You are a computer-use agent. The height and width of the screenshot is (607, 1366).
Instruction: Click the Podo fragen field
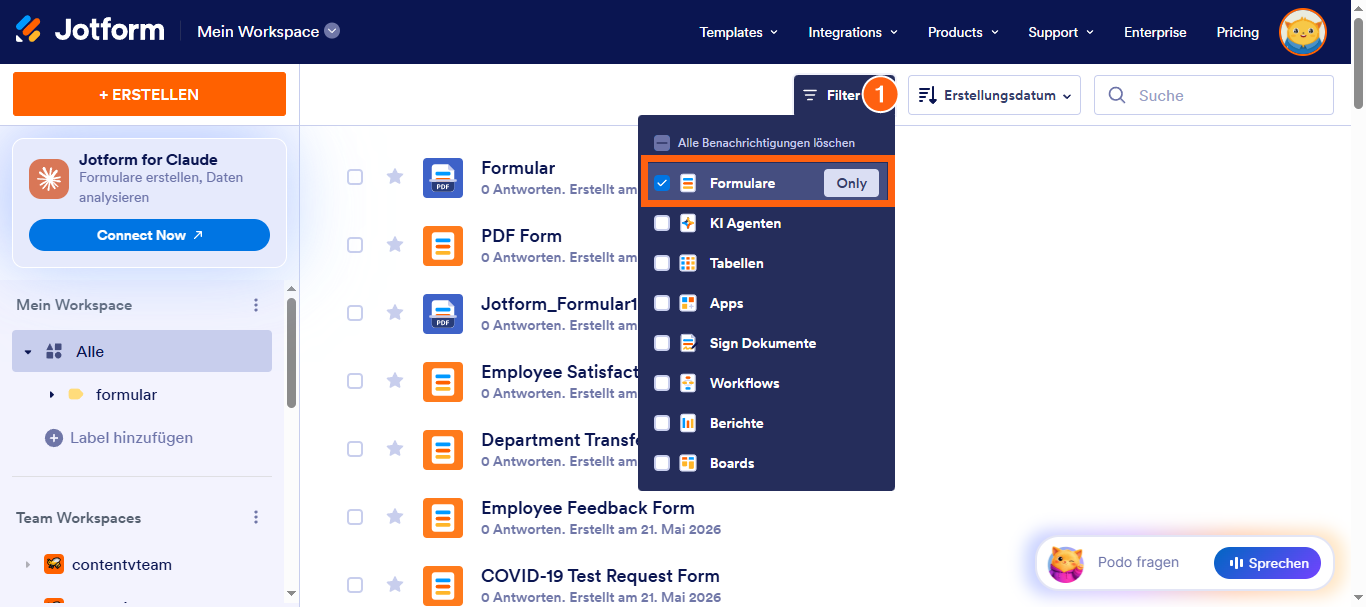[1138, 563]
